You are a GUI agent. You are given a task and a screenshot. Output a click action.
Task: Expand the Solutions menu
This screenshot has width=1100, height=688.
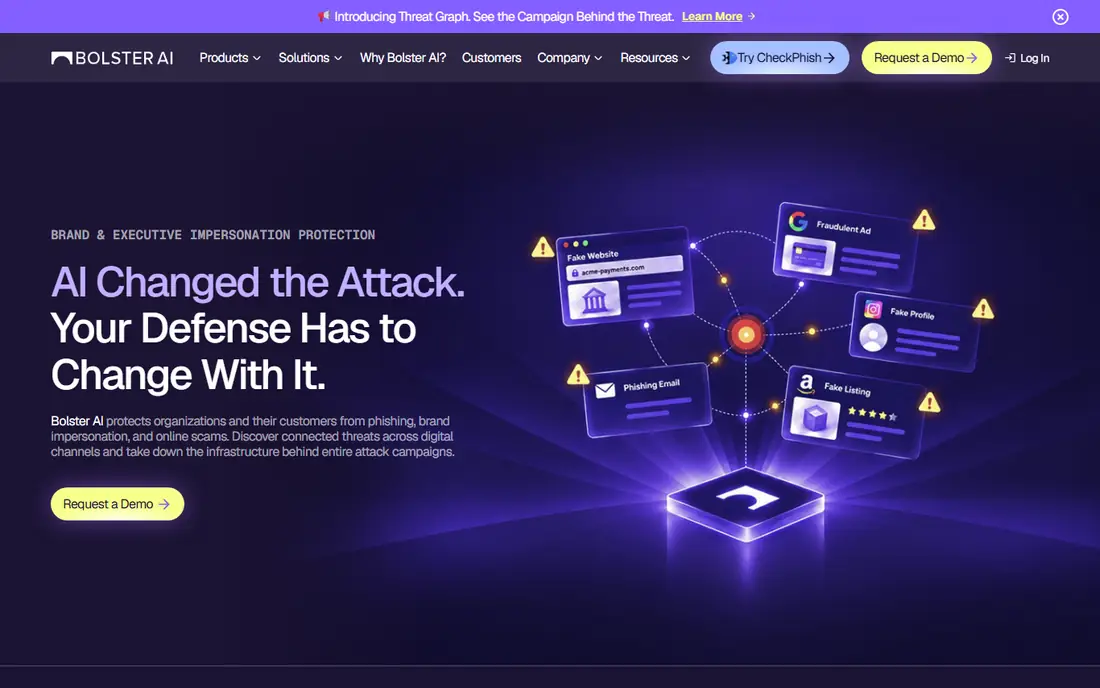[310, 58]
